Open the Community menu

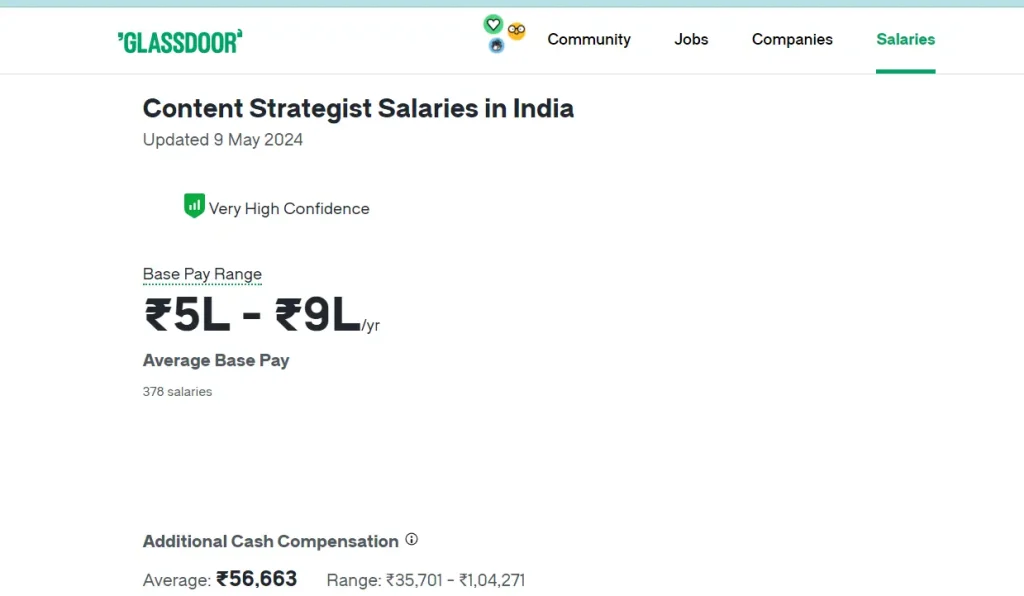click(589, 39)
